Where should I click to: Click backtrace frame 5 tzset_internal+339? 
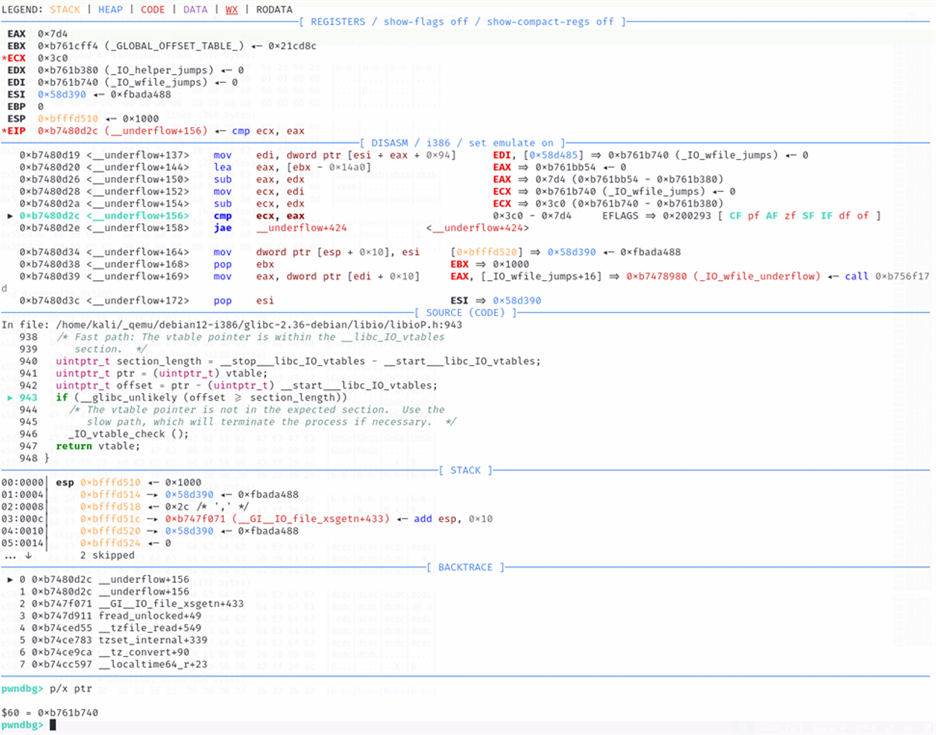click(113, 640)
